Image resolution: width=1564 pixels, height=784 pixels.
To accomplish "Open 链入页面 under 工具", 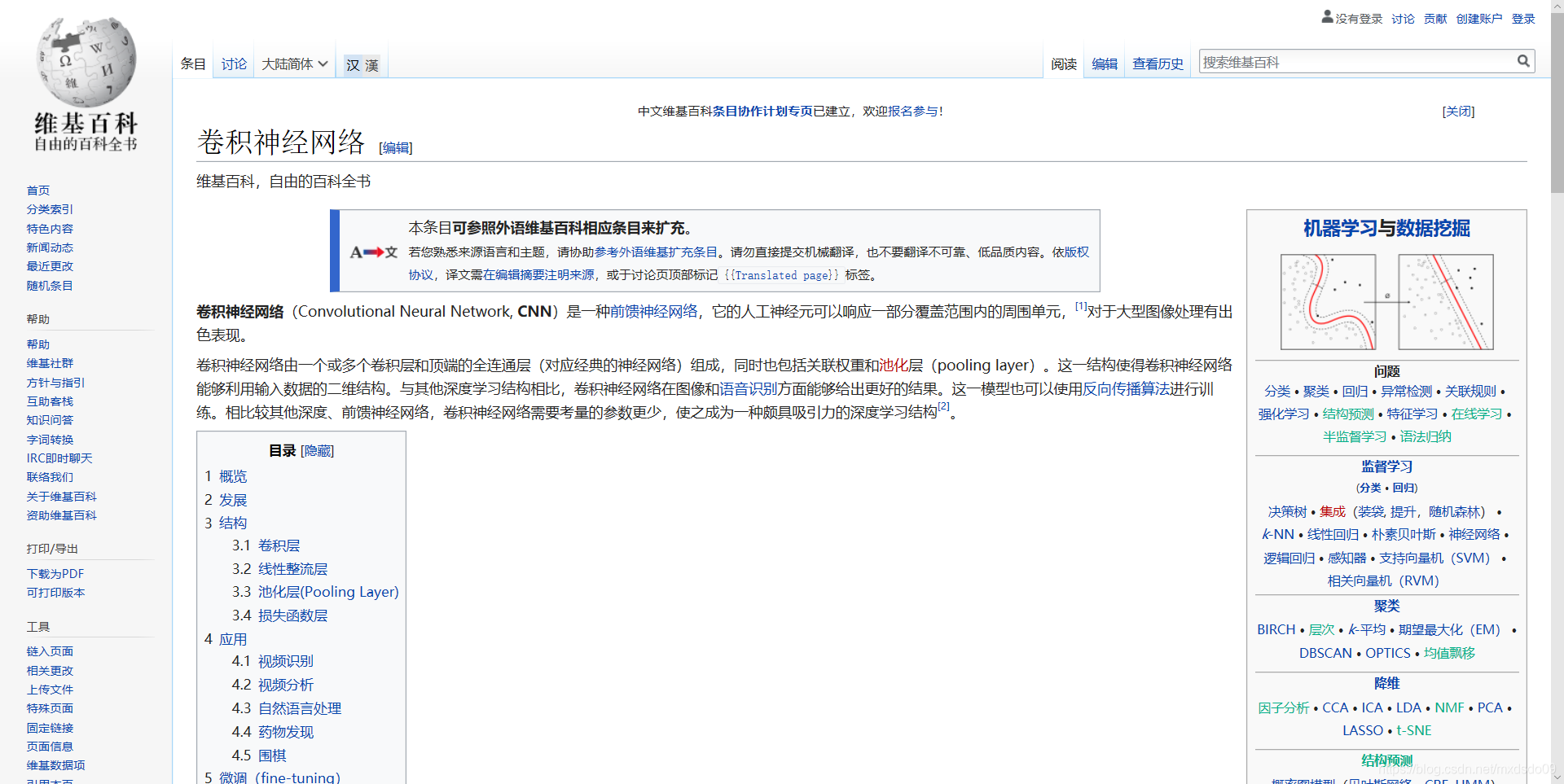I will [x=50, y=651].
